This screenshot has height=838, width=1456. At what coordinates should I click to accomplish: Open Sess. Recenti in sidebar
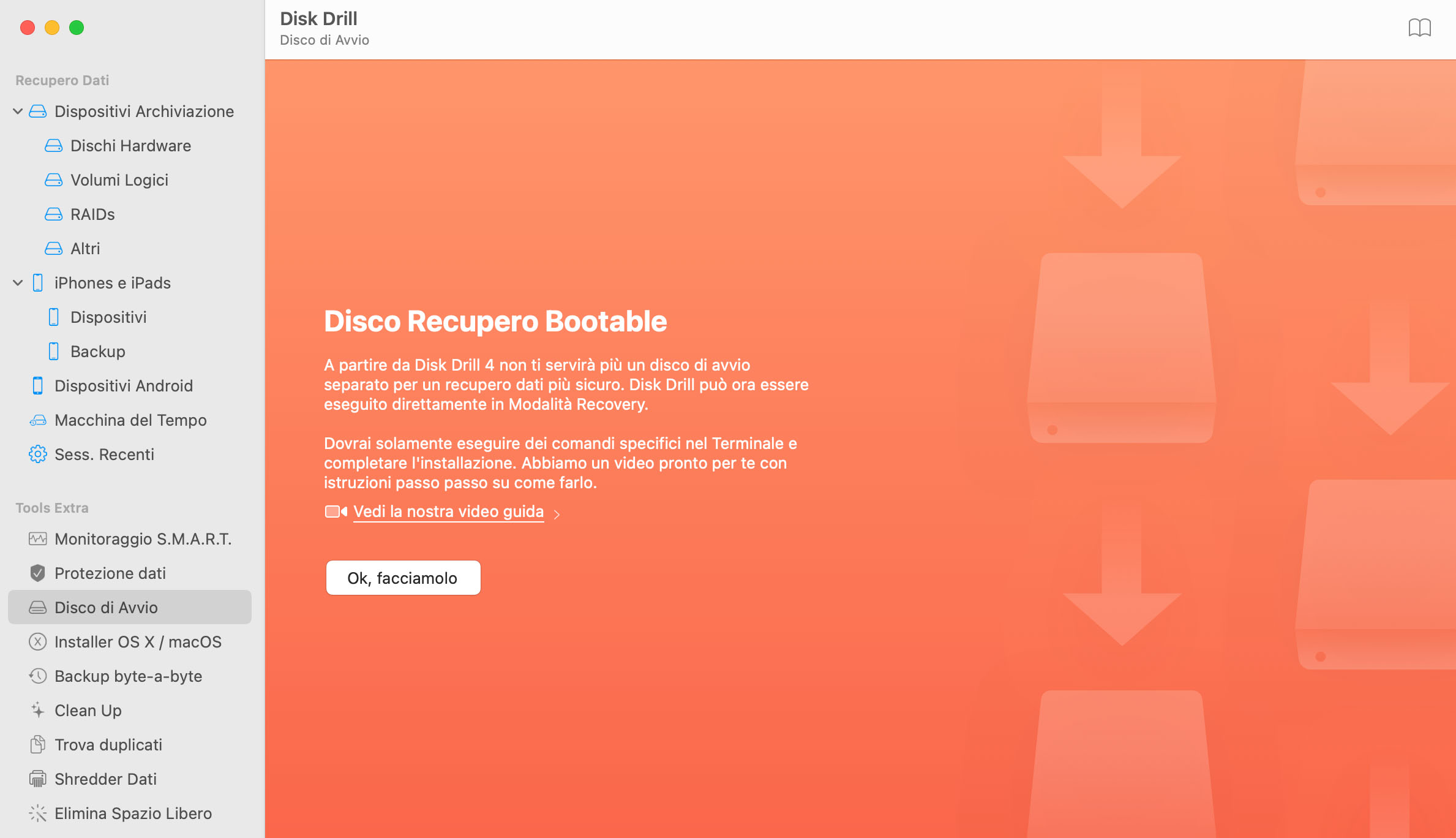[105, 454]
